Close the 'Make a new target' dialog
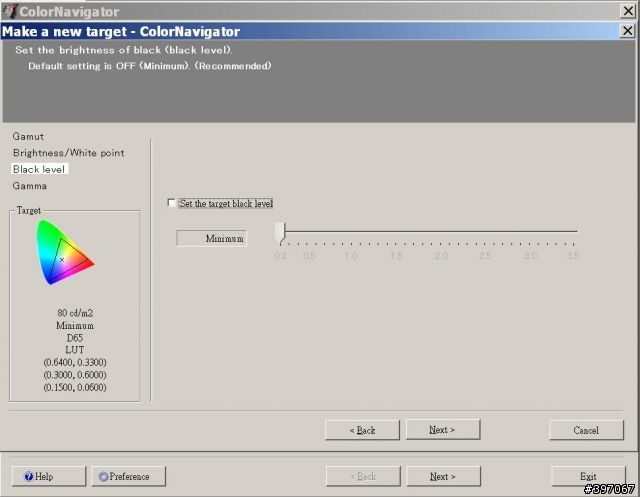This screenshot has height=497, width=640. tap(627, 31)
